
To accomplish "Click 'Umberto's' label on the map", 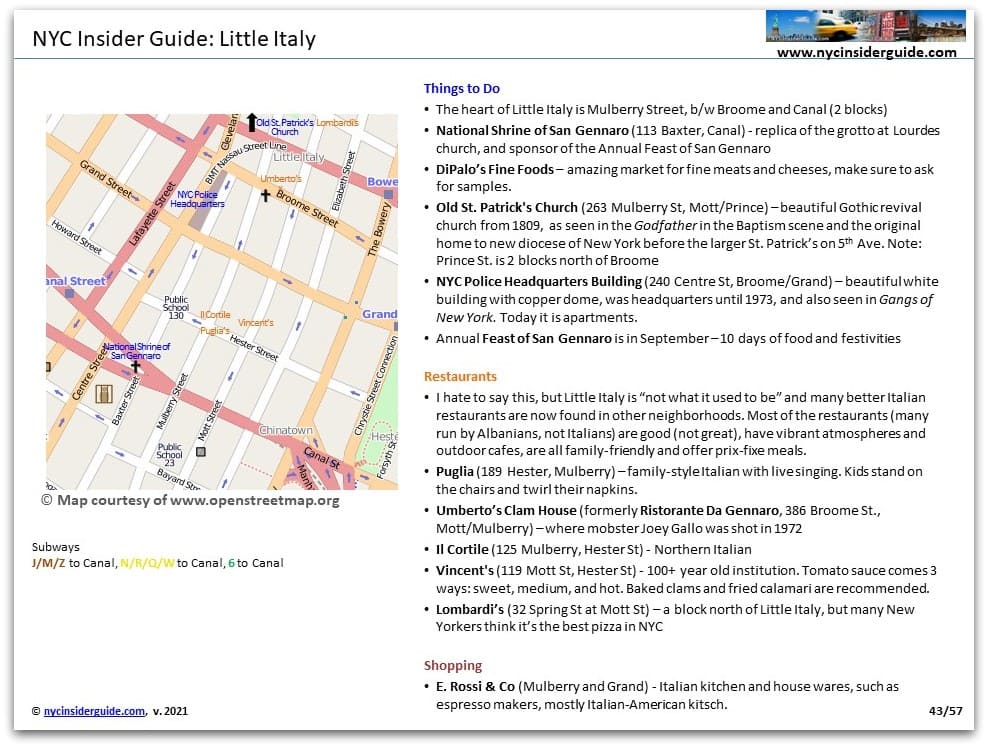I will point(281,178).
